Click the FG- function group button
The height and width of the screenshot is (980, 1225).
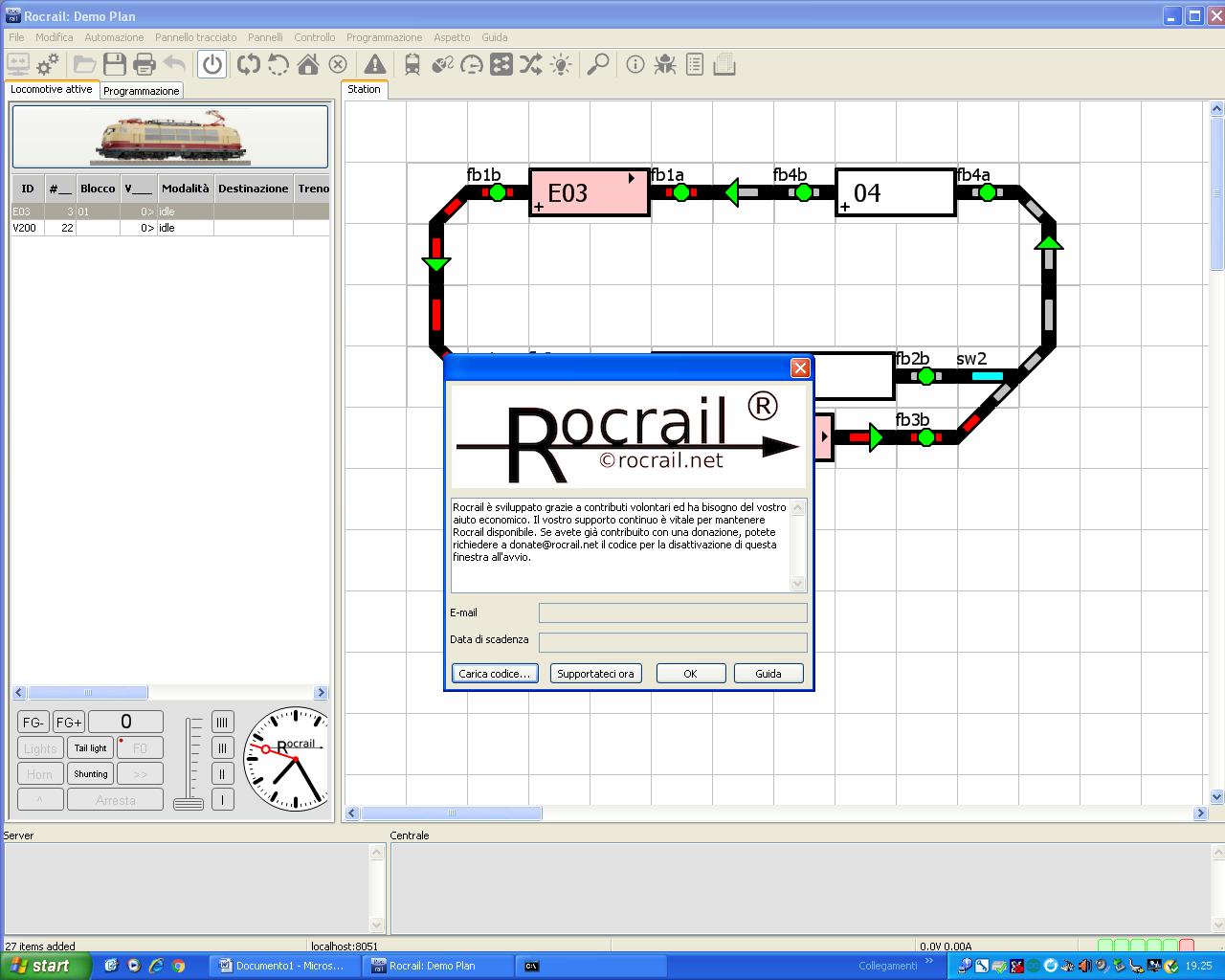click(x=33, y=723)
